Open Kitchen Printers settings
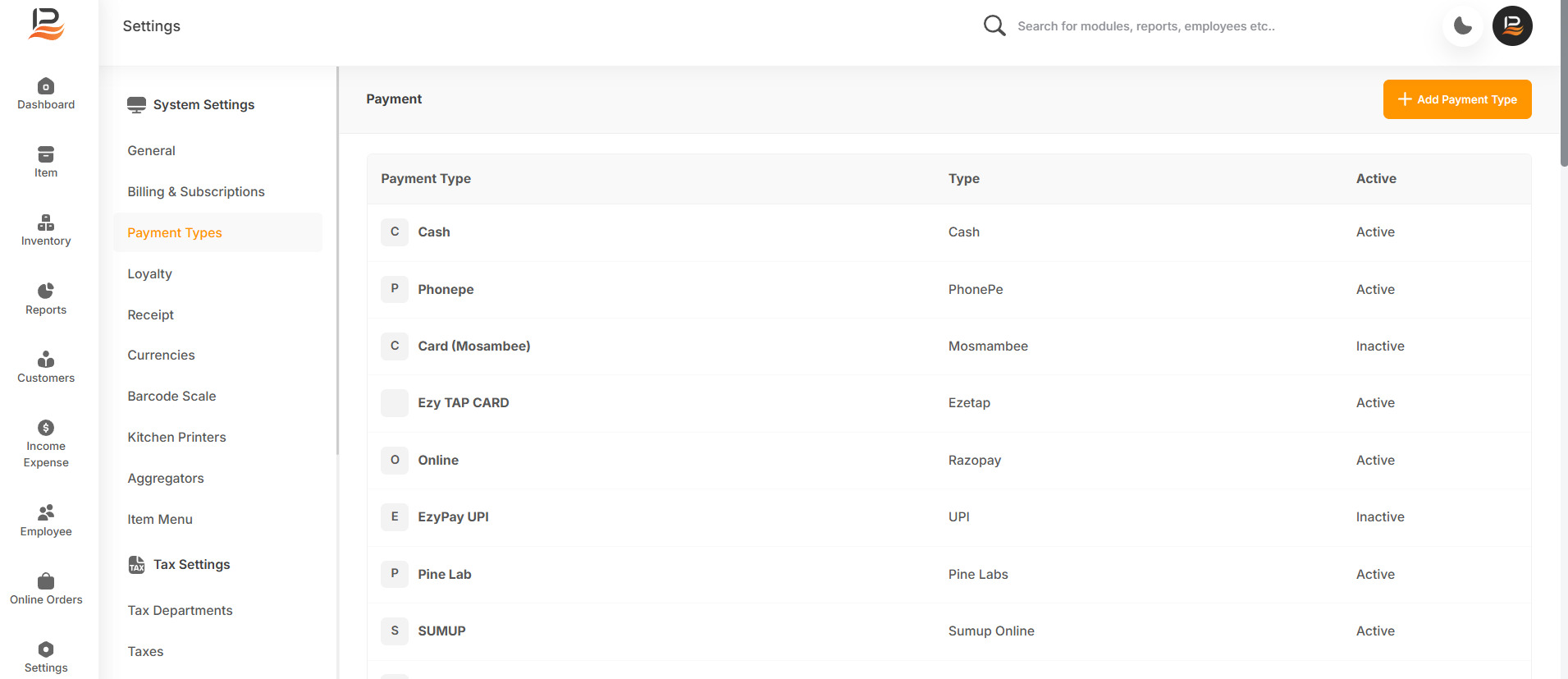Viewport: 1568px width, 679px height. pyautogui.click(x=176, y=438)
